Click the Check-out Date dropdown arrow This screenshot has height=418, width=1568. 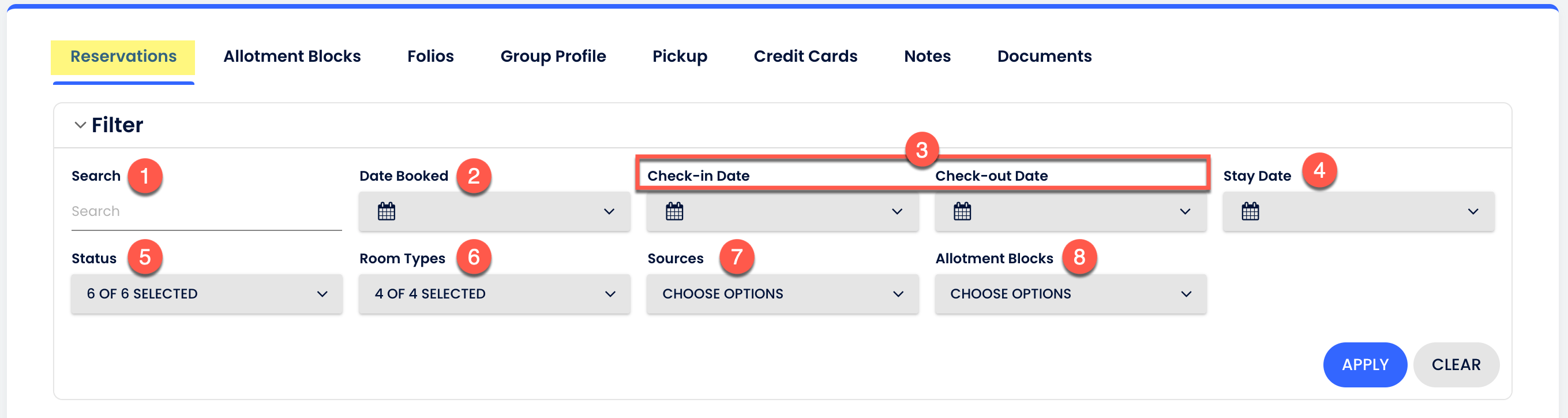pyautogui.click(x=1186, y=212)
